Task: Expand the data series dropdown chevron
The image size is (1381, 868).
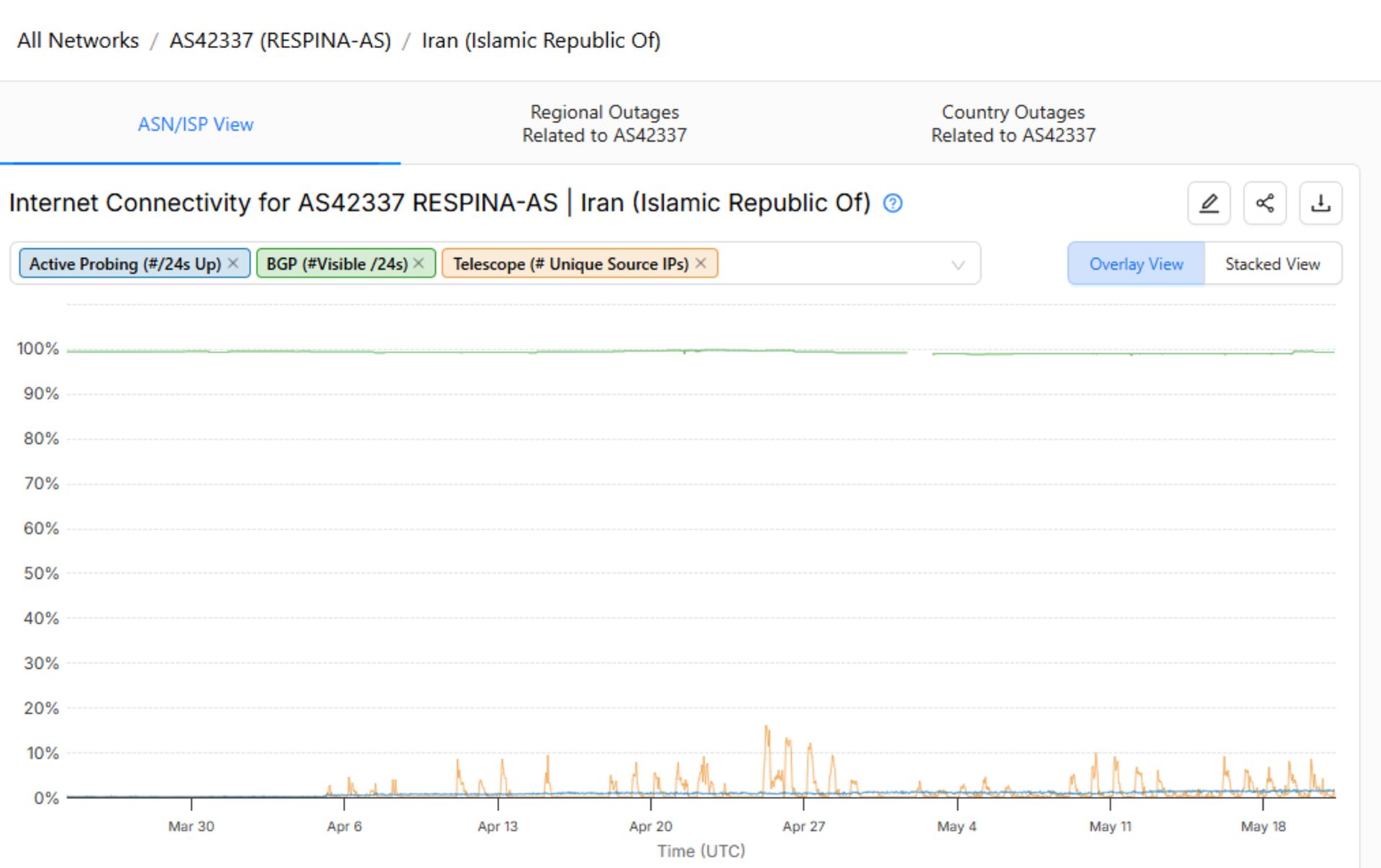Action: tap(958, 265)
